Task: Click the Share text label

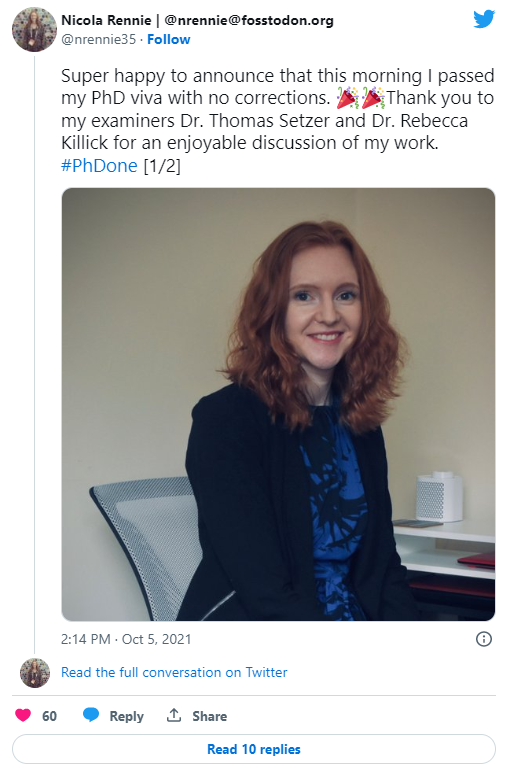Action: point(210,716)
